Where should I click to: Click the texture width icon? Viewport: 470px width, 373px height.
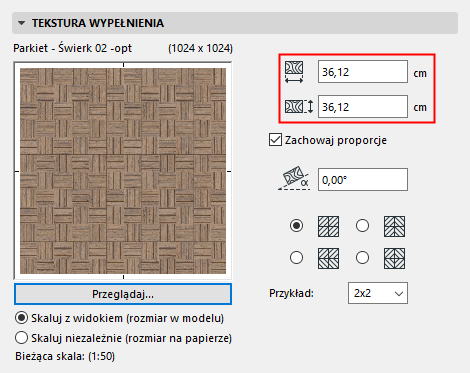click(x=294, y=72)
